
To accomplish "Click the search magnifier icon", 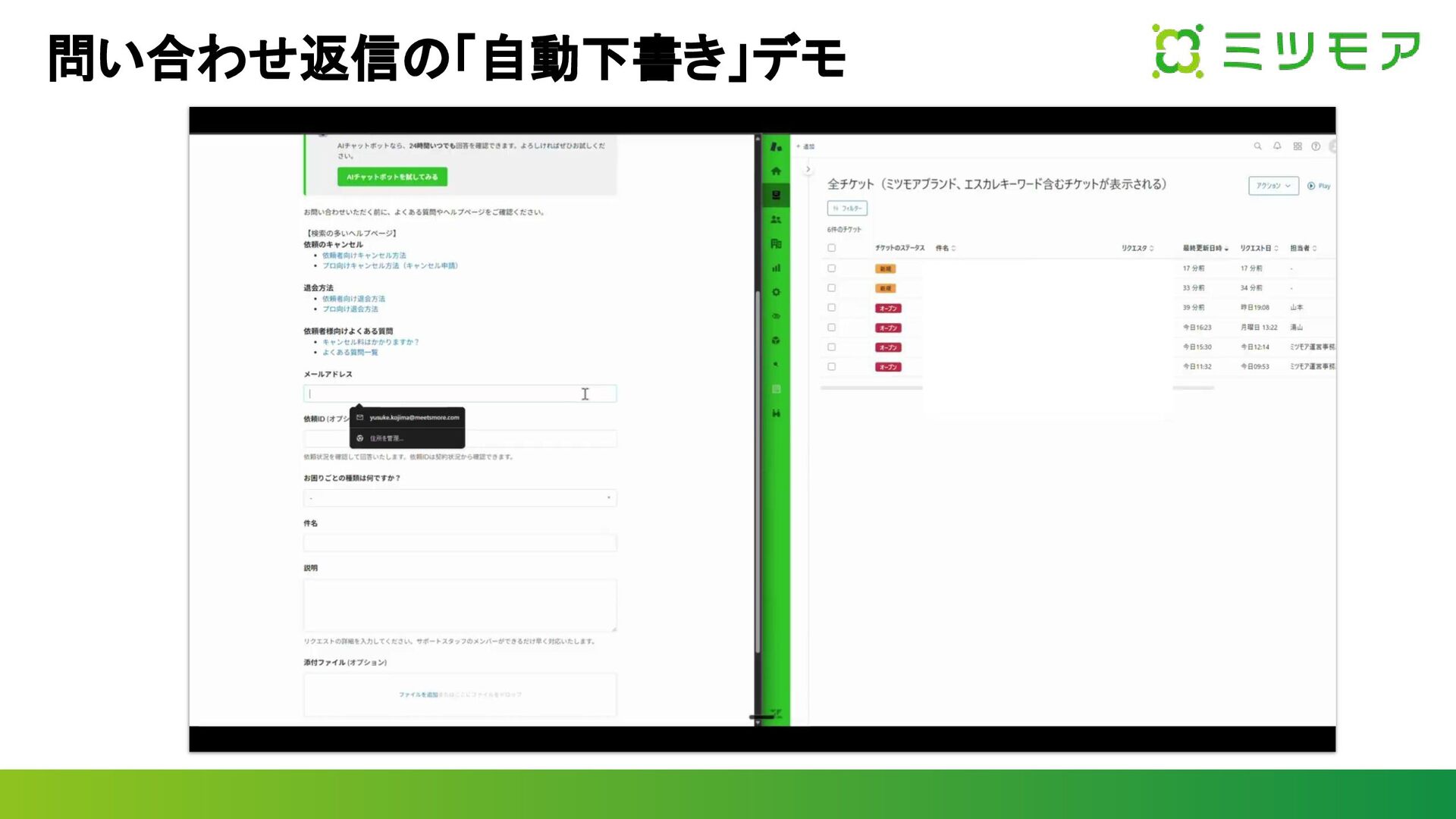I will tap(1257, 146).
